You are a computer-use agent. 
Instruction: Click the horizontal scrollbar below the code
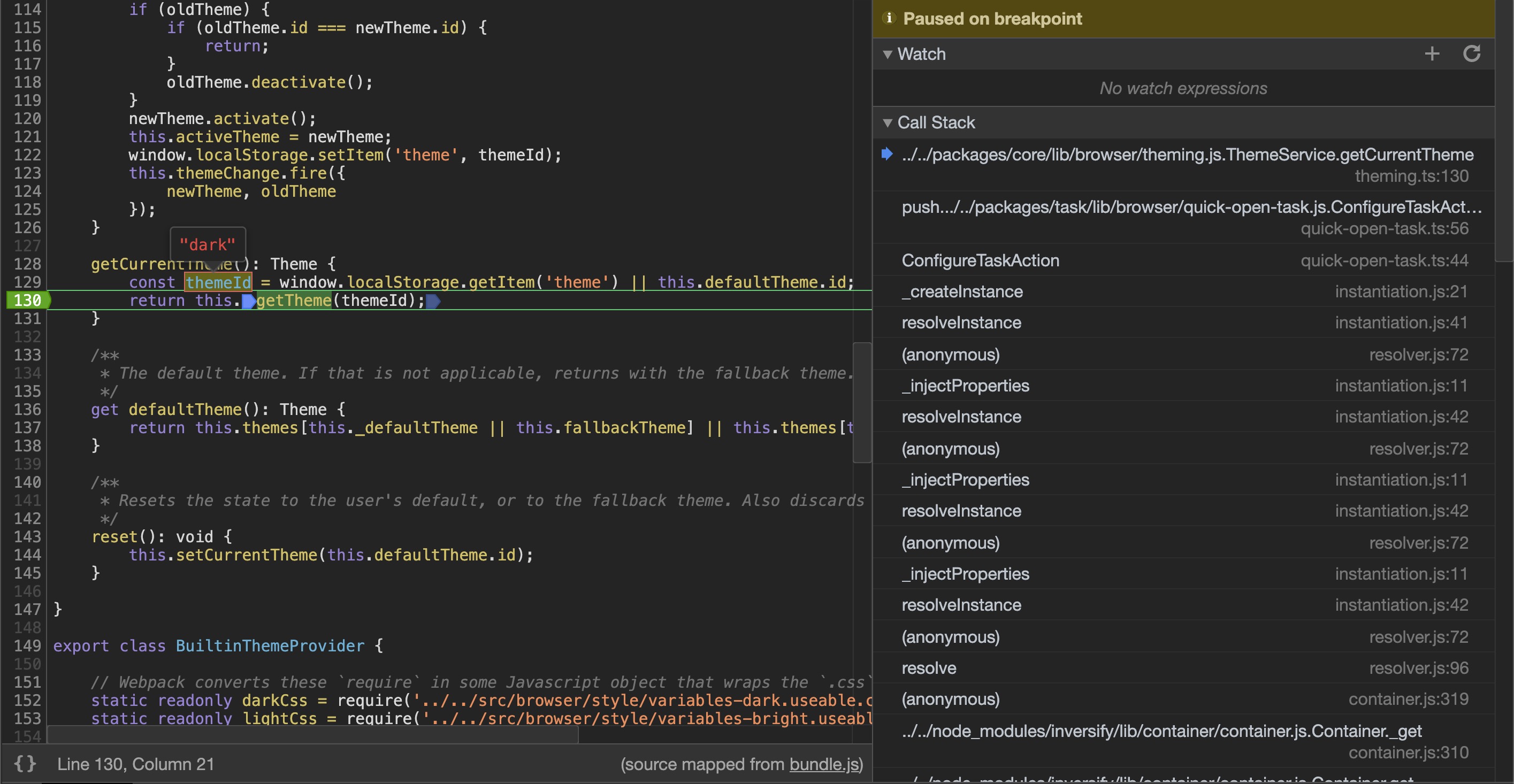pyautogui.click(x=311, y=735)
